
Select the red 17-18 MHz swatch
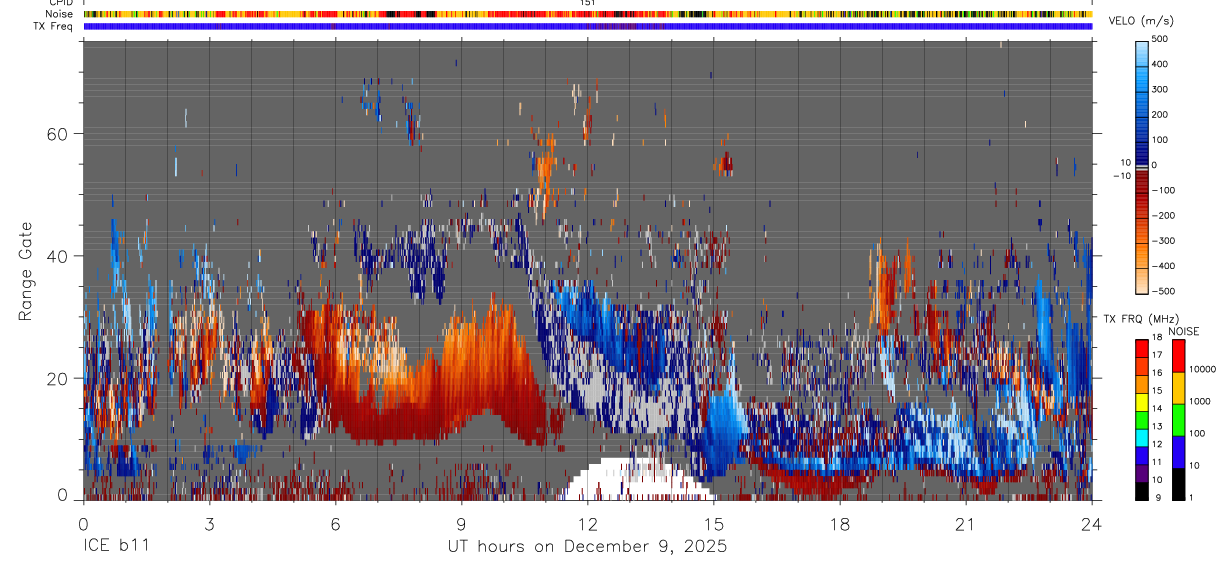coord(1141,348)
